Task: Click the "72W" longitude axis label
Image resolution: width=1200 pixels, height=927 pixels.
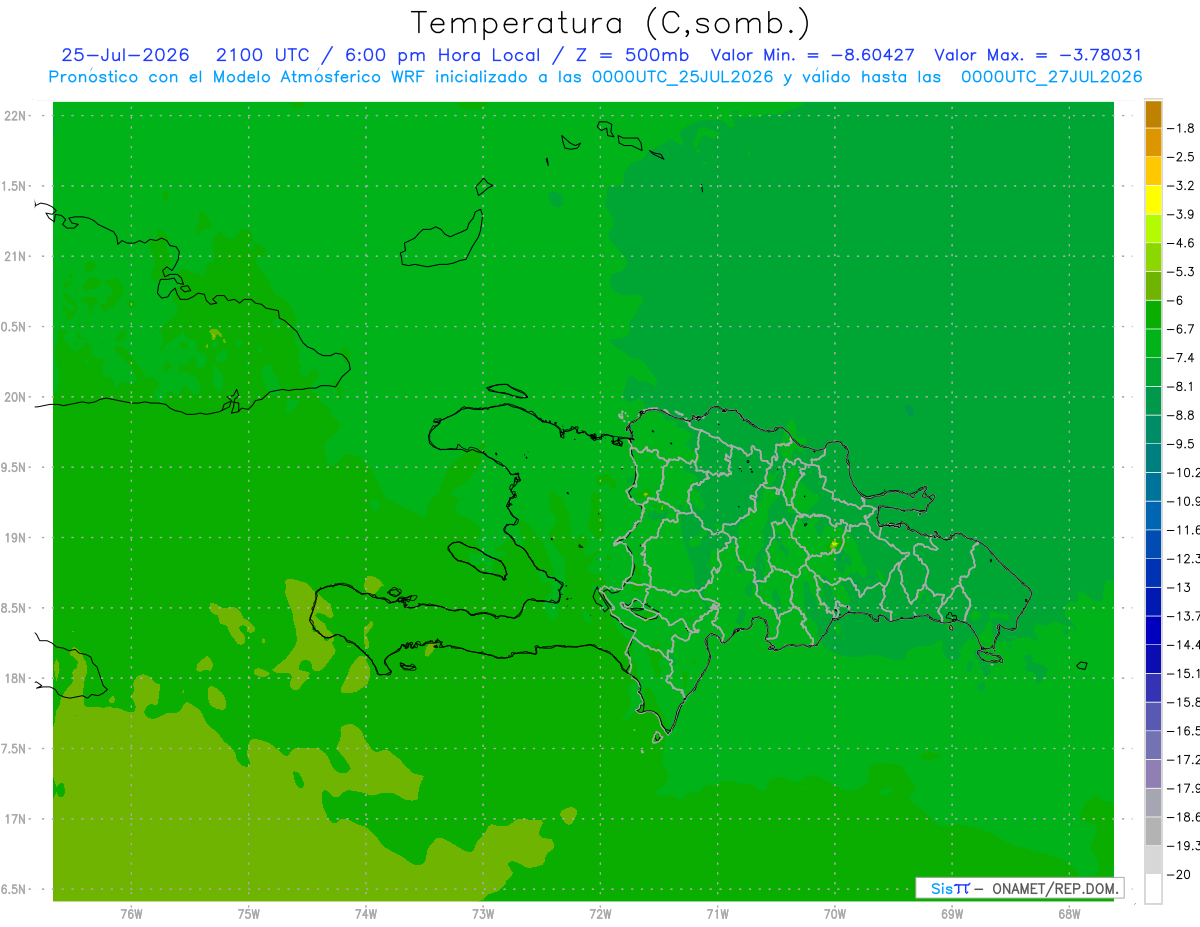Action: 600,914
